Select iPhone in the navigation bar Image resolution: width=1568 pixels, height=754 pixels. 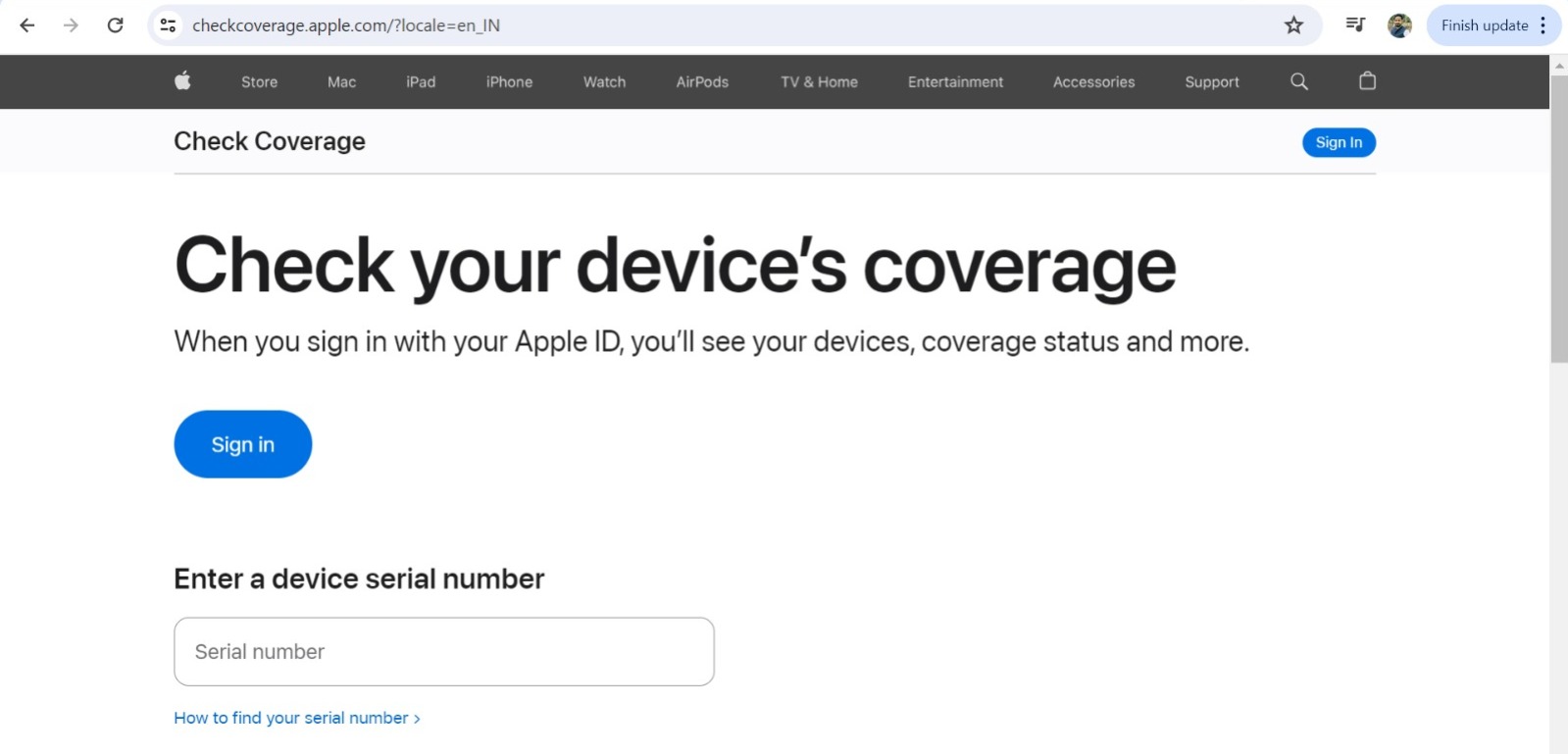pyautogui.click(x=509, y=82)
